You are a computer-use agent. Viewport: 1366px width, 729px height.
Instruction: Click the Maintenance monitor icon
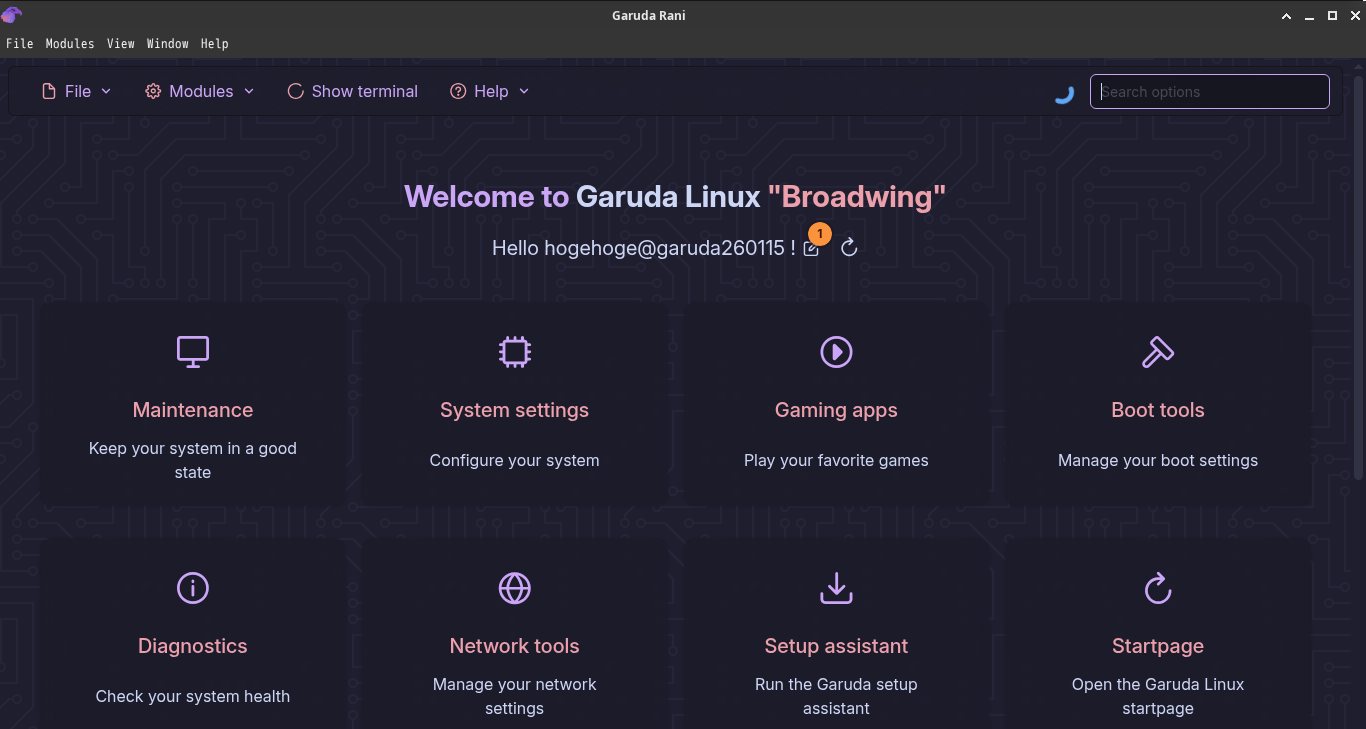coord(193,352)
